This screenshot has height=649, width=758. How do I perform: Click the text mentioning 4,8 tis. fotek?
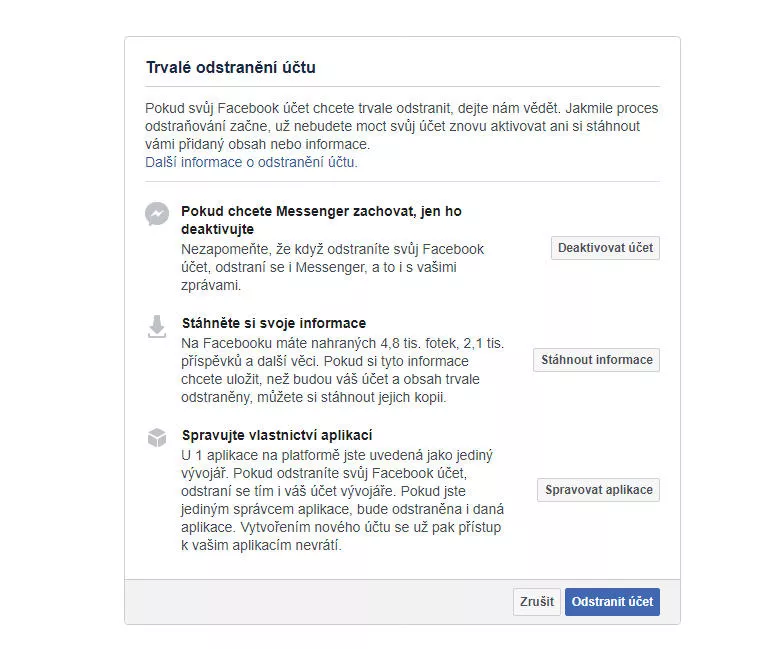(342, 370)
